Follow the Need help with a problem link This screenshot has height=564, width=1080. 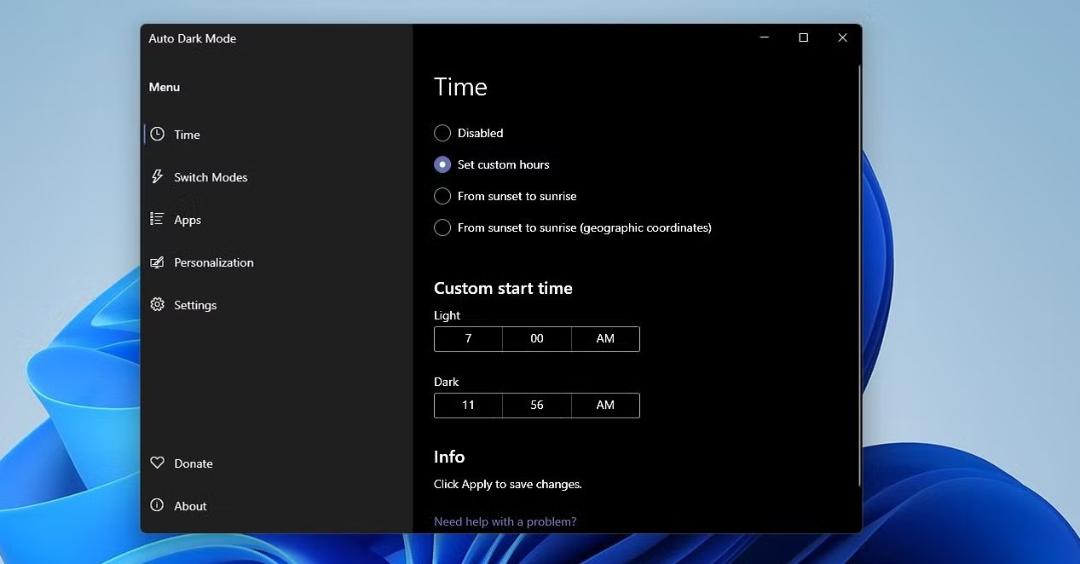[x=505, y=522]
